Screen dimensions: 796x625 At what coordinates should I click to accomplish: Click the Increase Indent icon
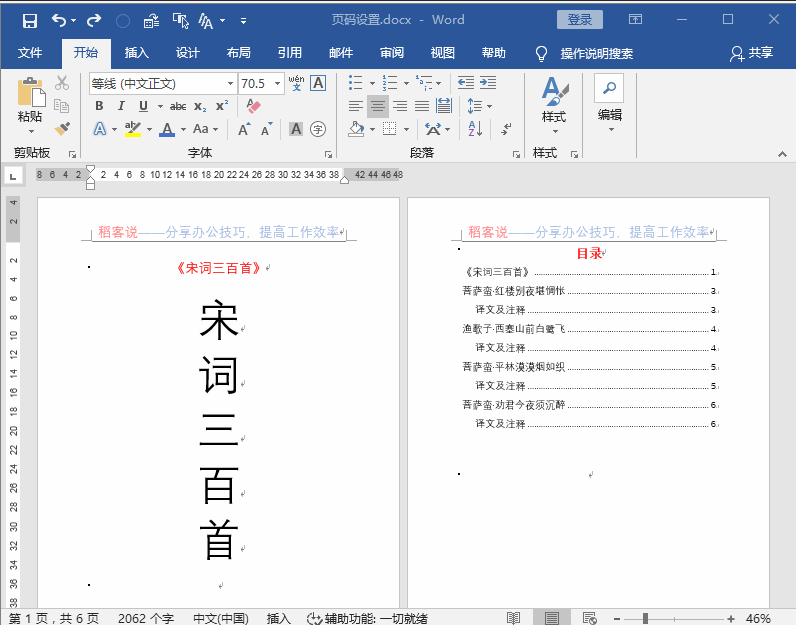(488, 83)
